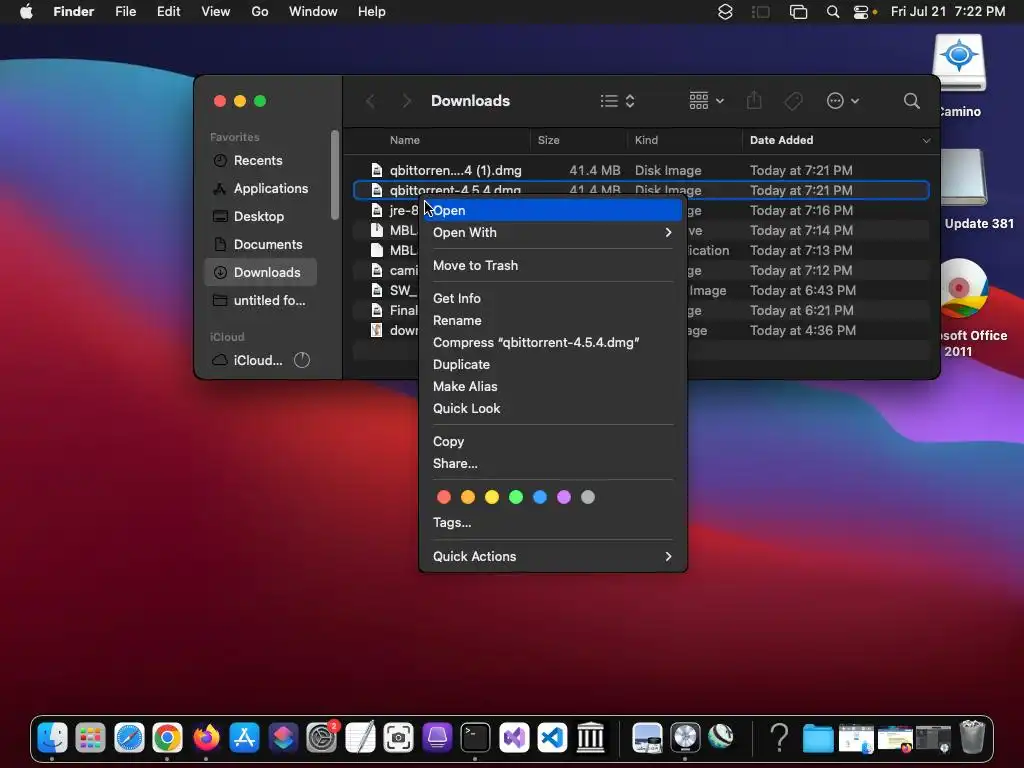Choose Rename in context menu
This screenshot has height=768, width=1024.
[x=552, y=321]
